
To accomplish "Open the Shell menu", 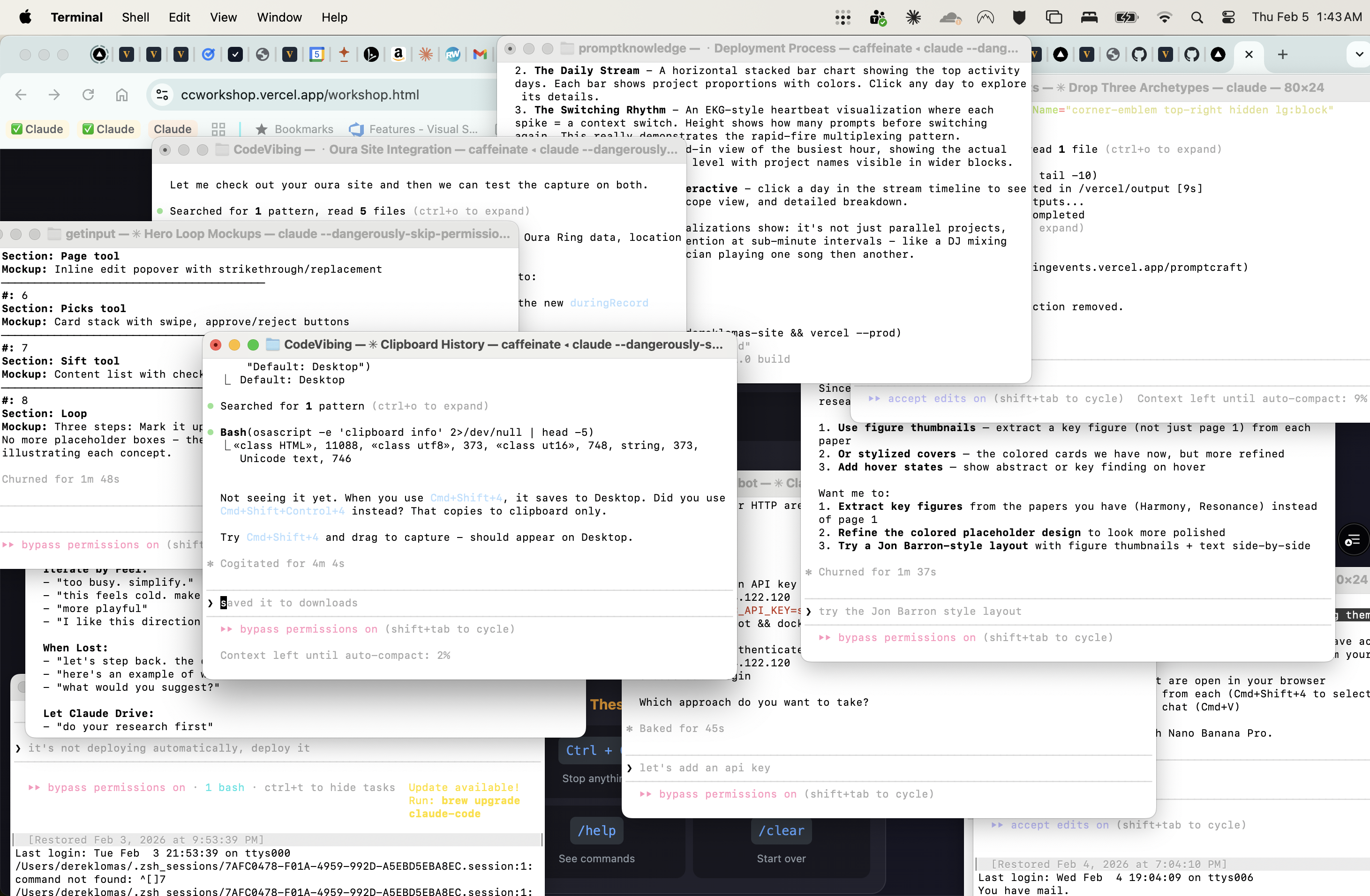I will coord(135,17).
